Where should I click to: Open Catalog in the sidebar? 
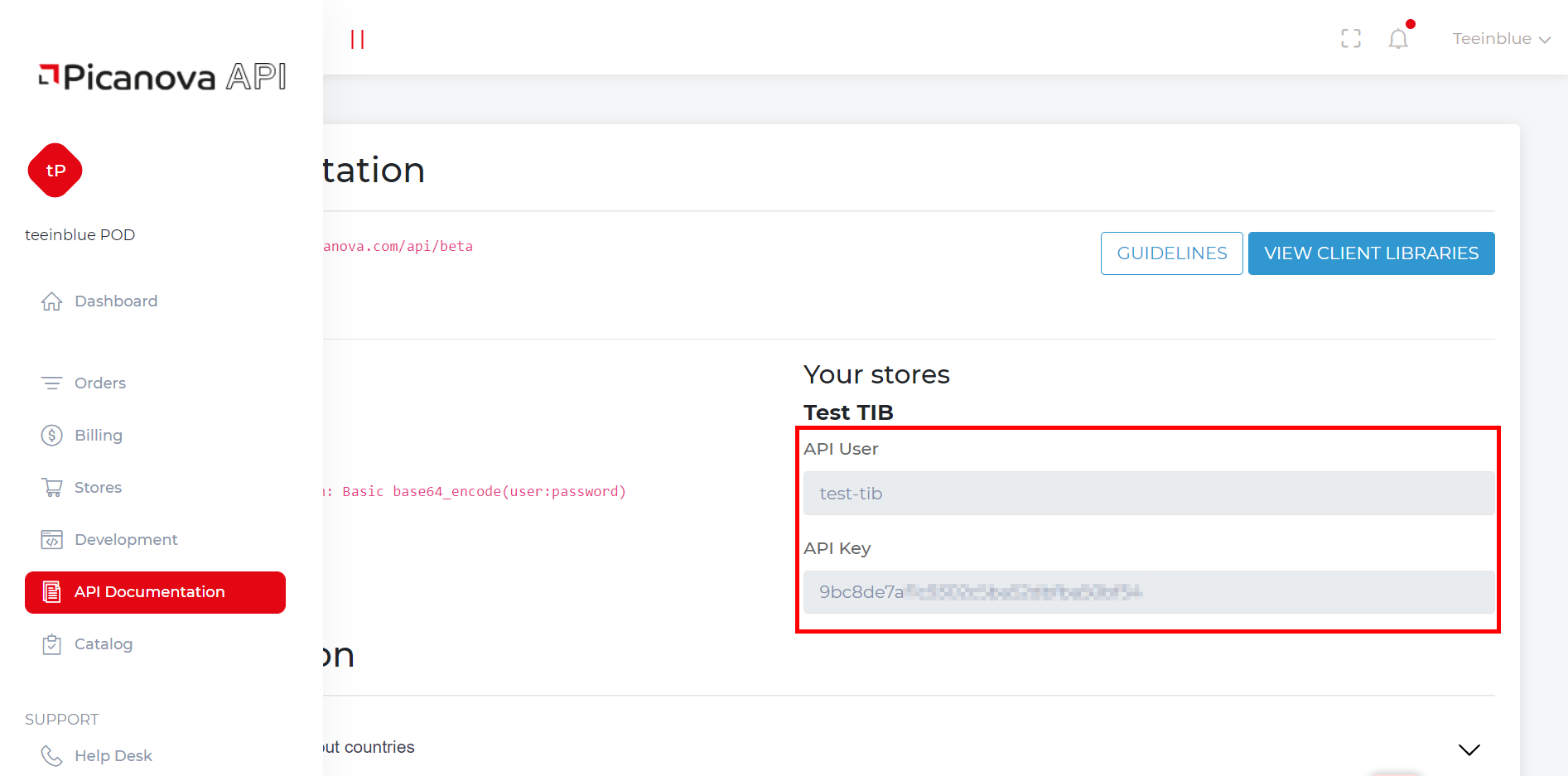pos(103,644)
